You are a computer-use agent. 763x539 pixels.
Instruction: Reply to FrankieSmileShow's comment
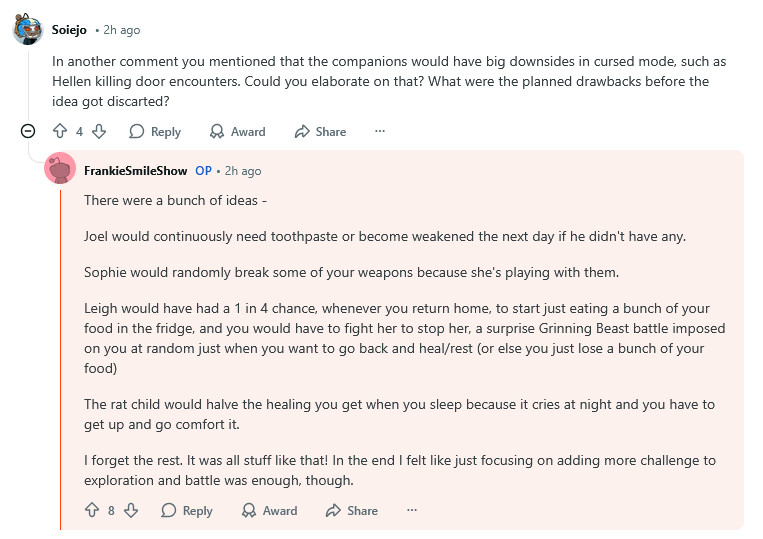click(187, 510)
